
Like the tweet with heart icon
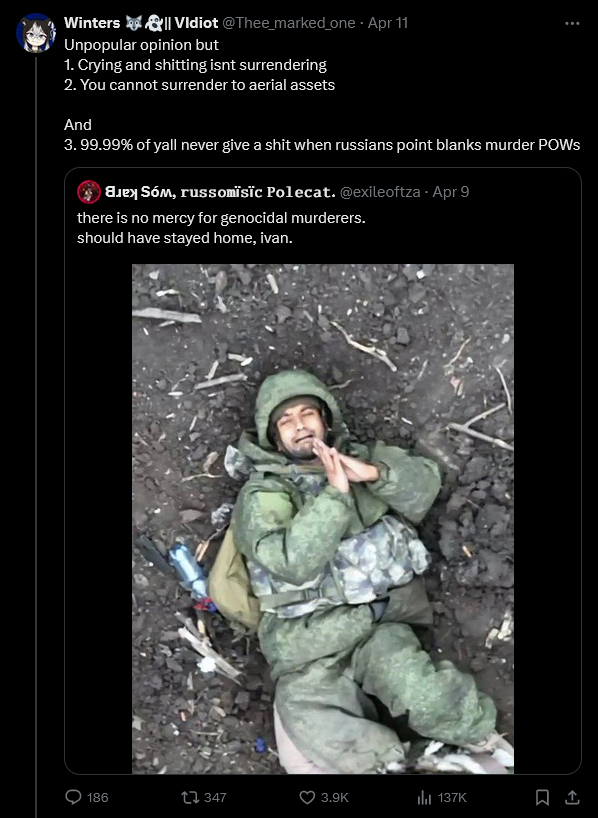click(307, 797)
